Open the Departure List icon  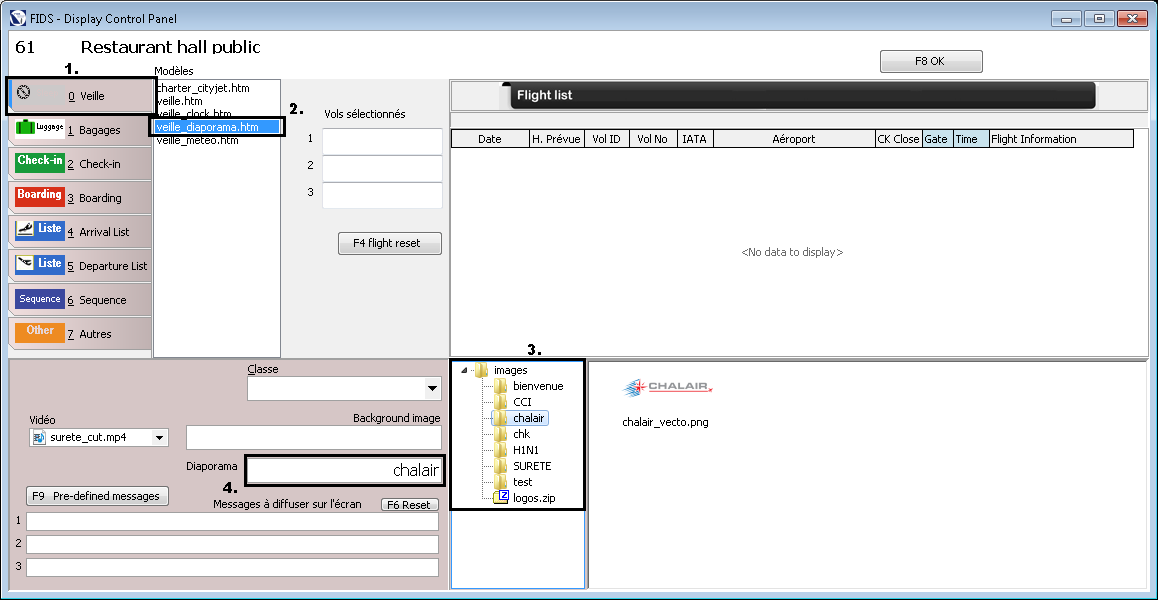pyautogui.click(x=39, y=264)
